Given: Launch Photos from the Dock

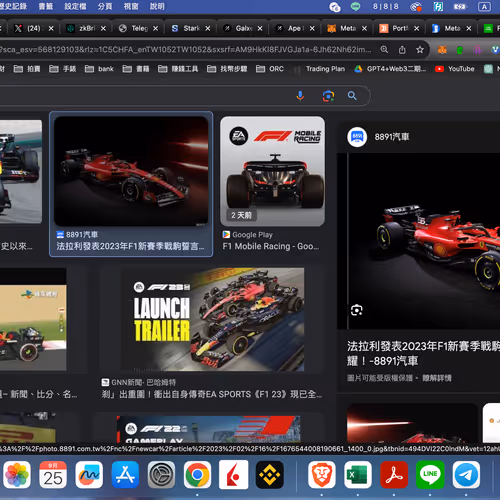Looking at the screenshot, I should (17, 475).
